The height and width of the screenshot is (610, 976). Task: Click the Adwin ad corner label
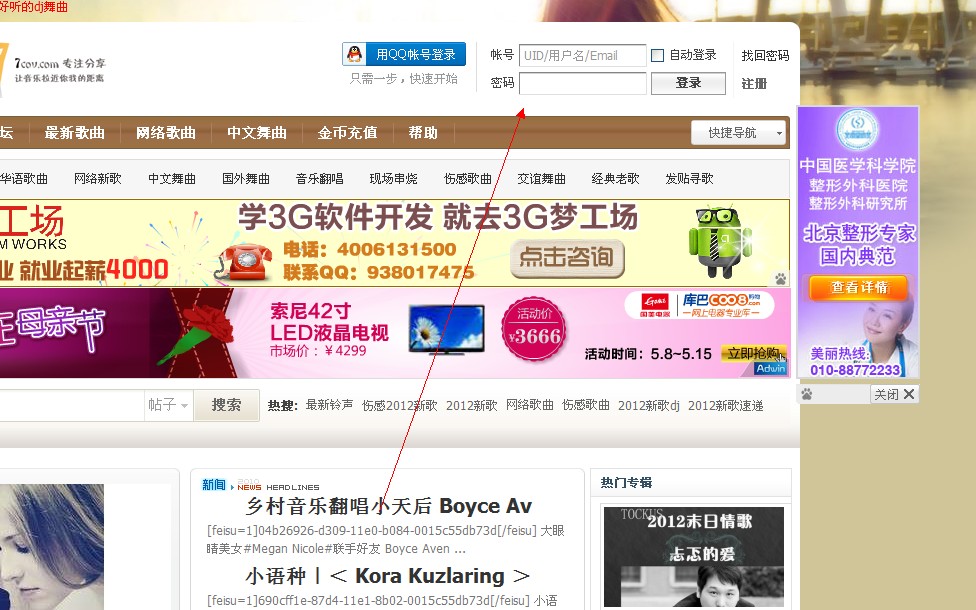pos(771,368)
